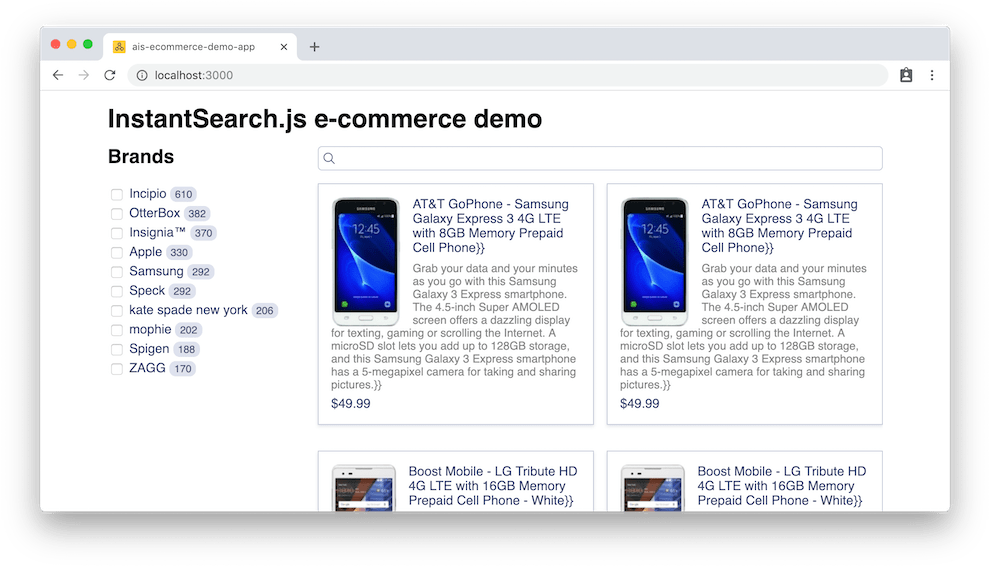Check the Incipio brand checkbox

coord(117,194)
